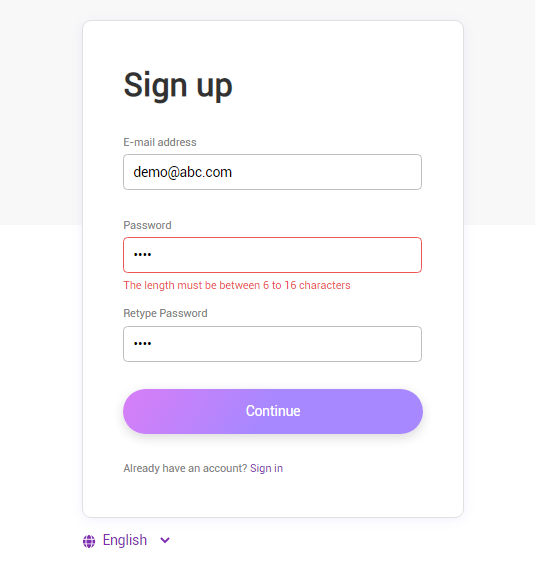Click the globe language icon
Viewport: 535px width, 573px height.
[89, 541]
